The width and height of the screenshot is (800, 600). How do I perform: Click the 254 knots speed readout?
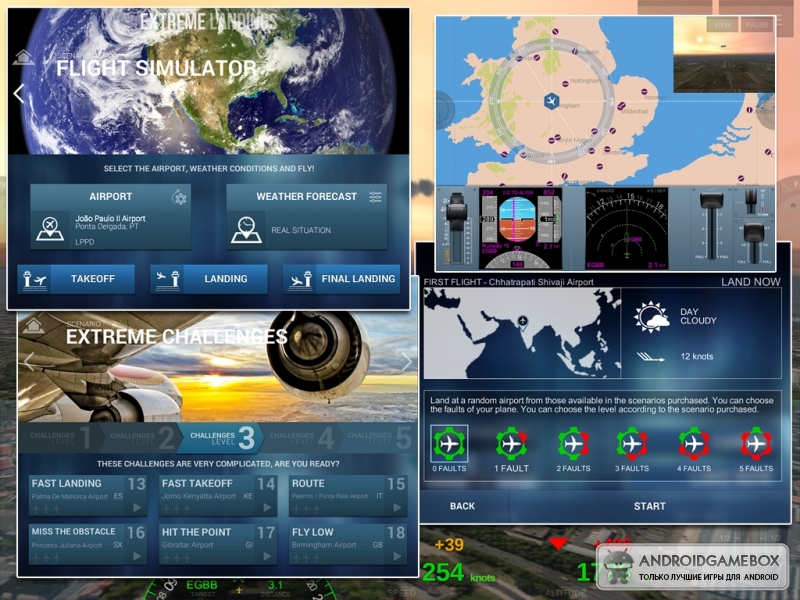point(458,573)
